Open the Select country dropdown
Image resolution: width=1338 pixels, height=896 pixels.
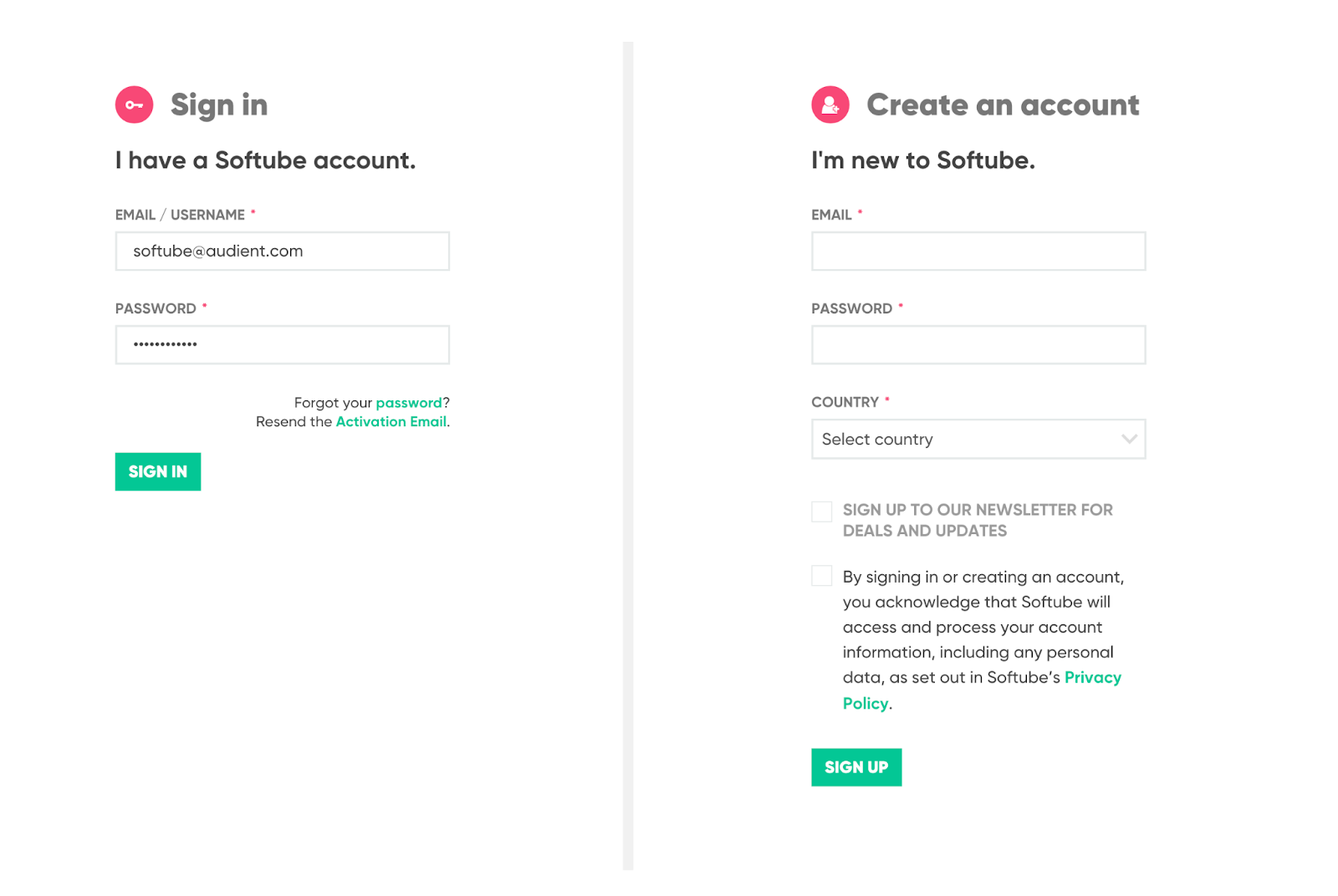click(978, 439)
